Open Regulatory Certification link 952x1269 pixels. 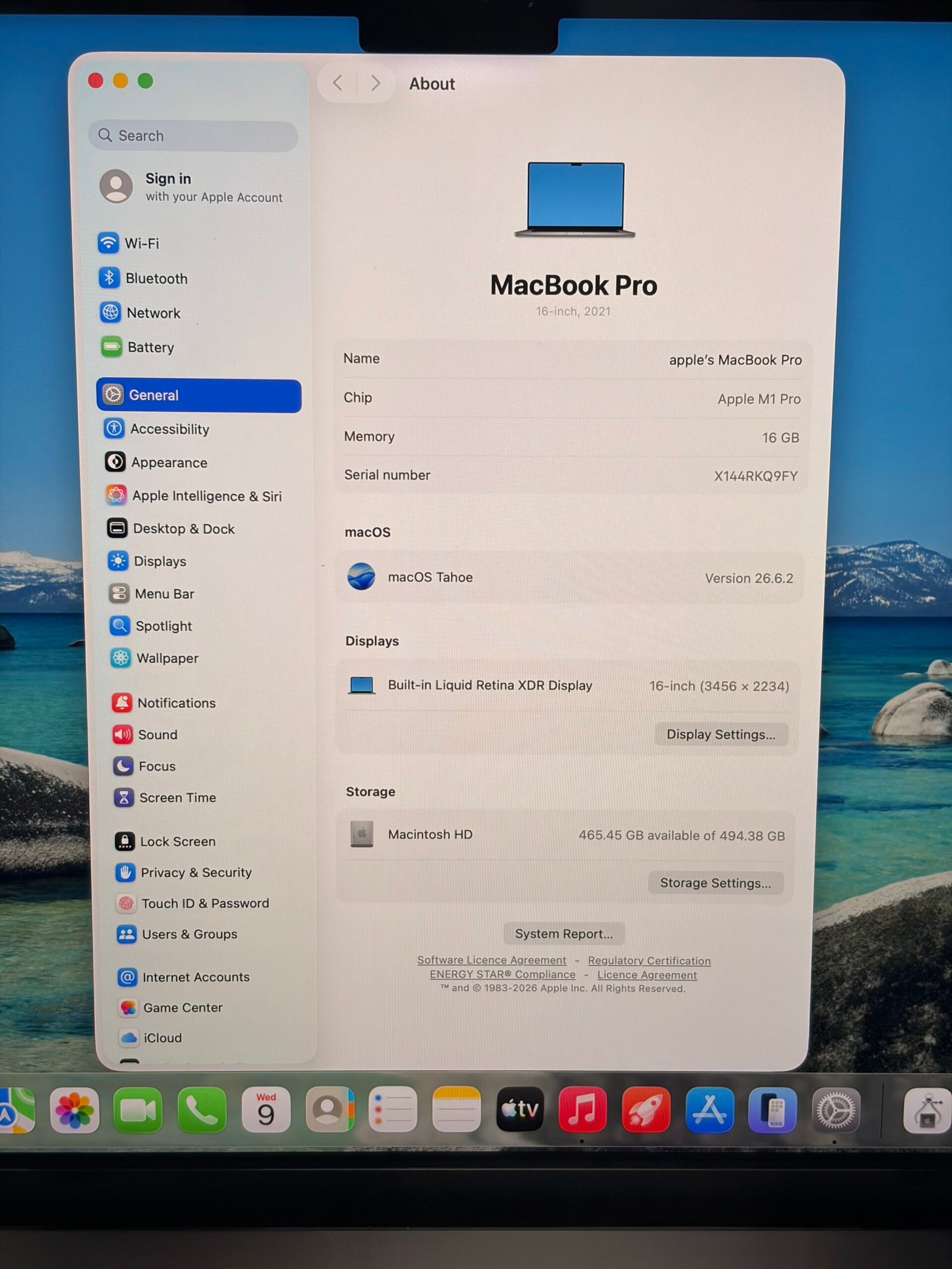click(x=649, y=961)
